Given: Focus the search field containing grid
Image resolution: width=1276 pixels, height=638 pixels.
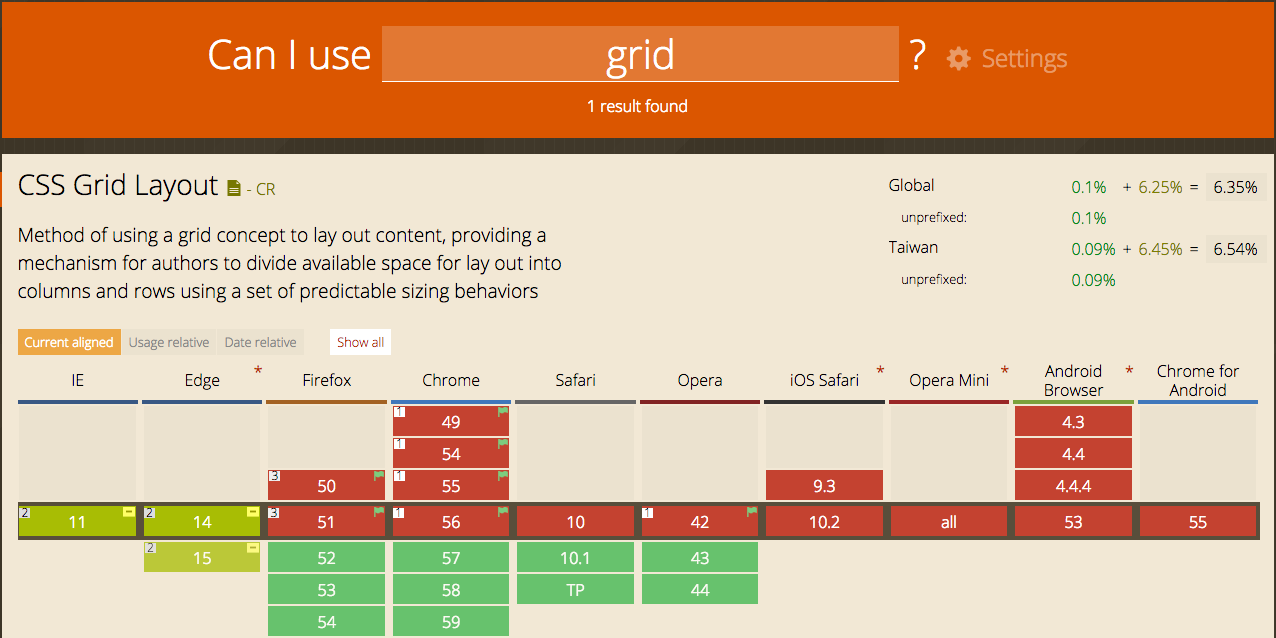Looking at the screenshot, I should click(640, 54).
